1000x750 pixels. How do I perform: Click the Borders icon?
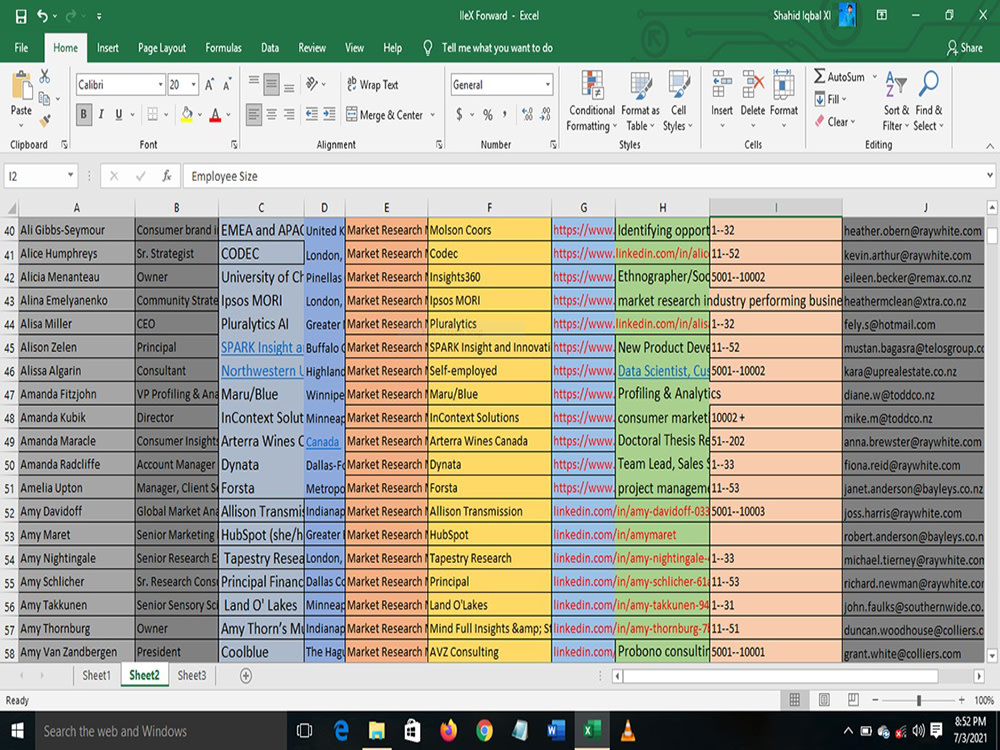152,114
